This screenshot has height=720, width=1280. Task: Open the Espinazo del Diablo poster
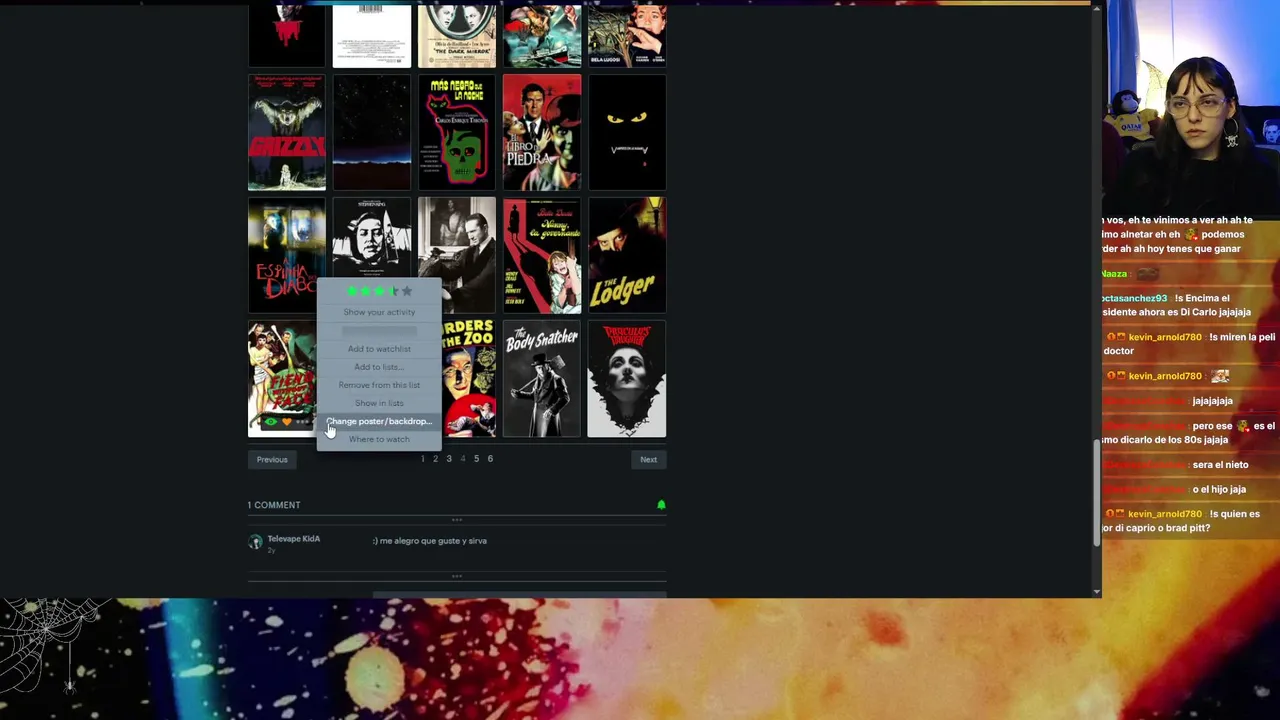[x=287, y=255]
